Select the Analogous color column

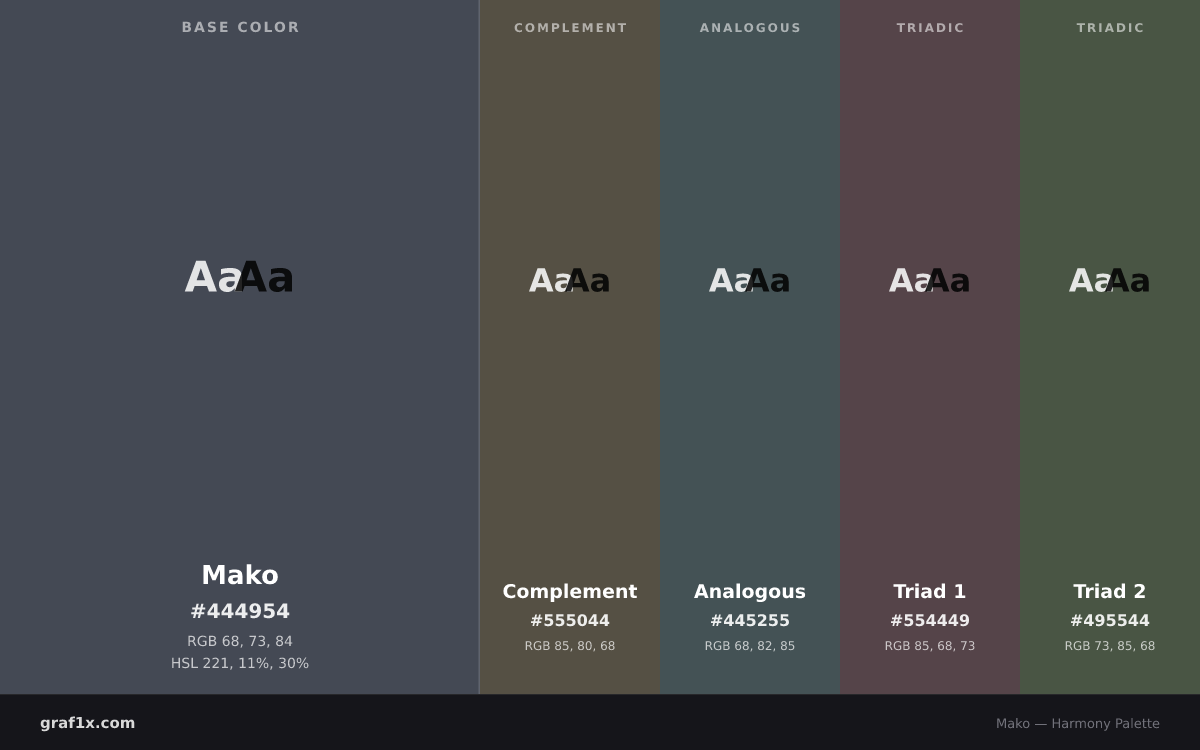[750, 347]
